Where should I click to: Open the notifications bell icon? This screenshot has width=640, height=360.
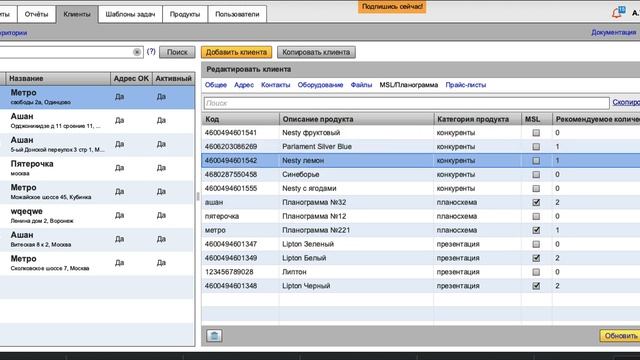point(617,13)
